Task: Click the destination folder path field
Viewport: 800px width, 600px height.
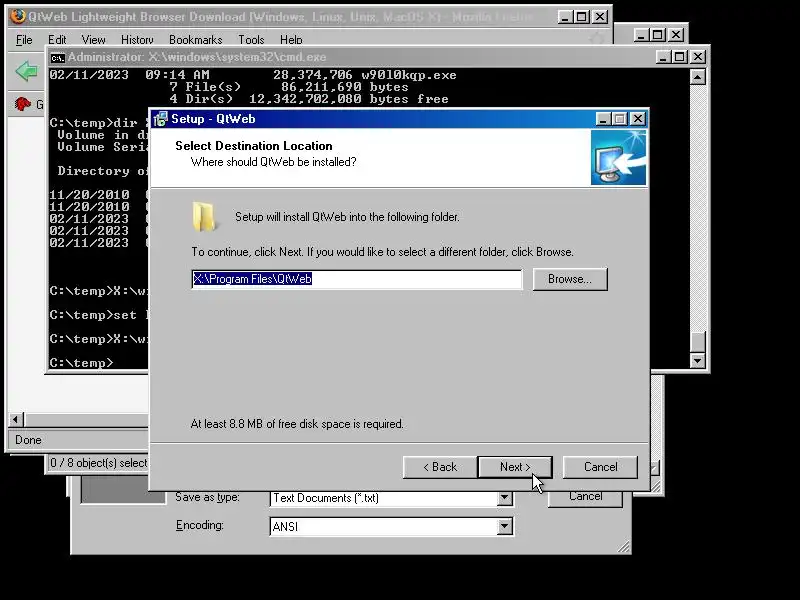Action: coord(357,279)
